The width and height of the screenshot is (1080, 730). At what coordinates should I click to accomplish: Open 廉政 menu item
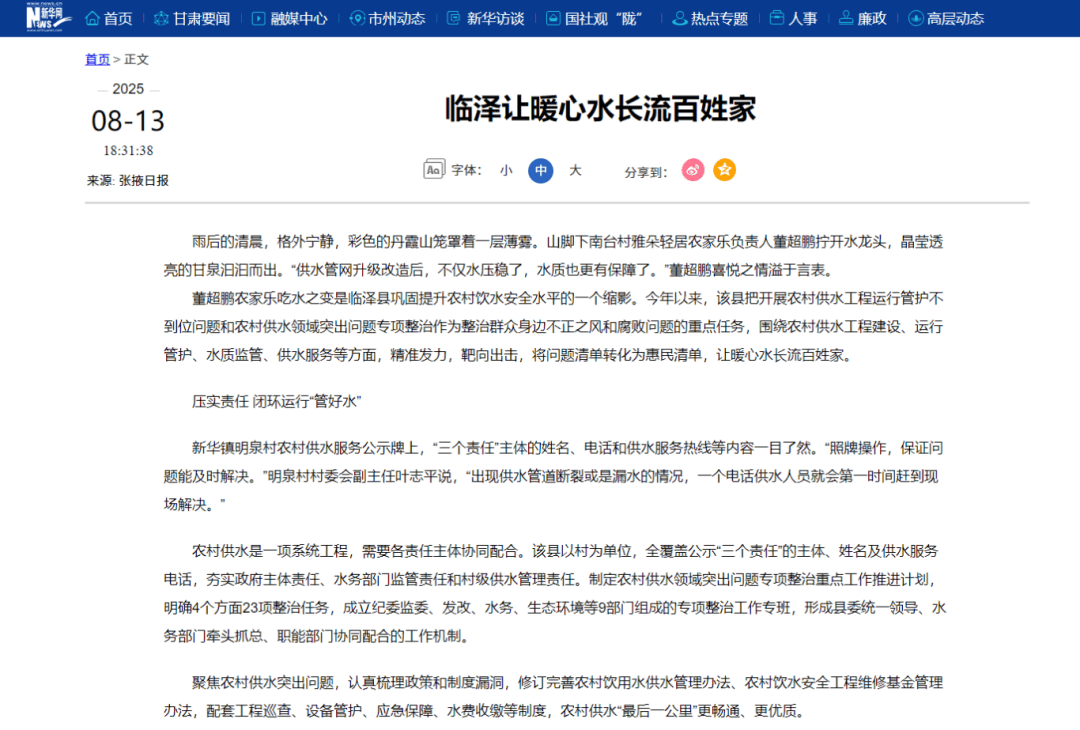coord(872,19)
